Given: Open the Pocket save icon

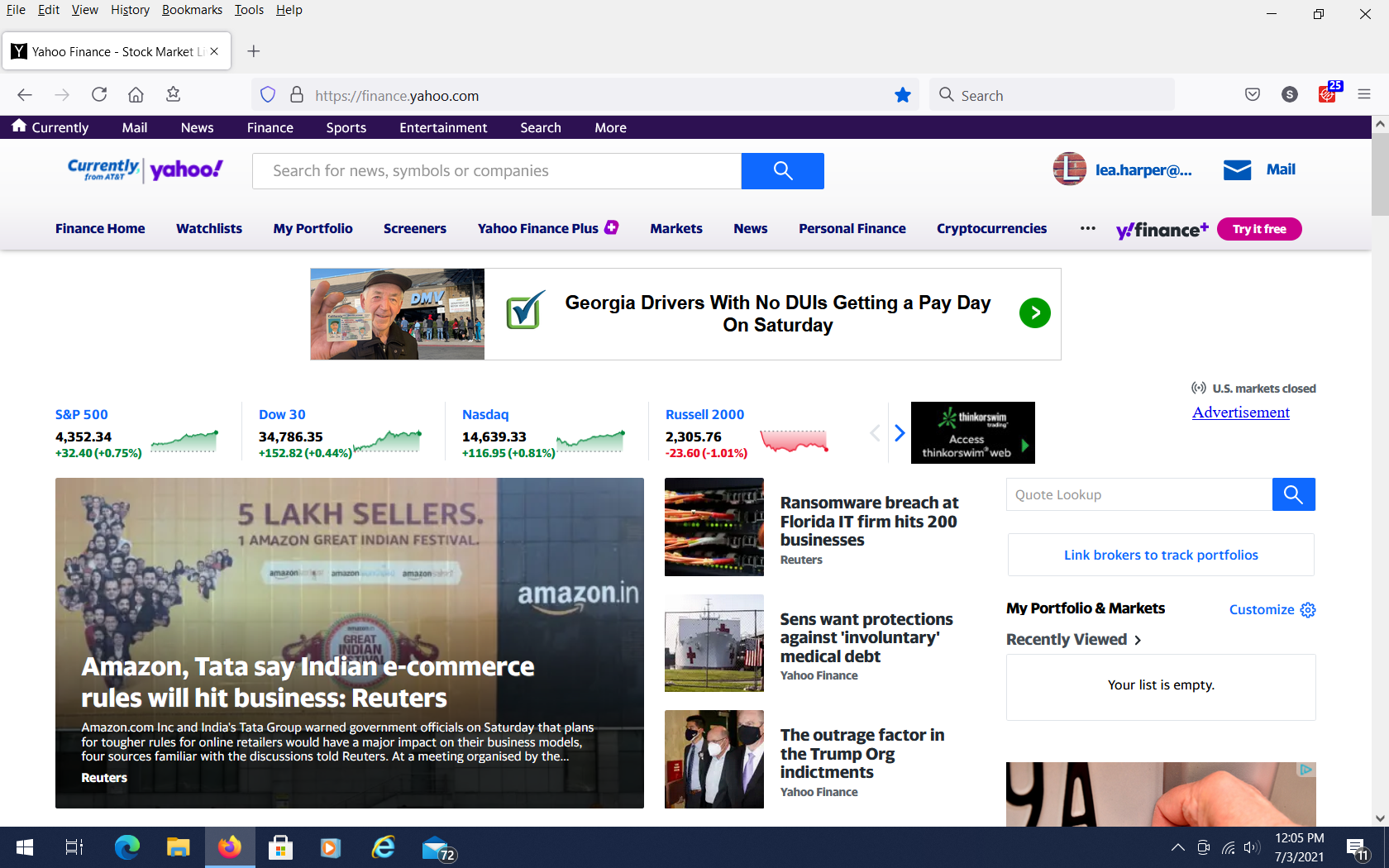Looking at the screenshot, I should 1253,95.
